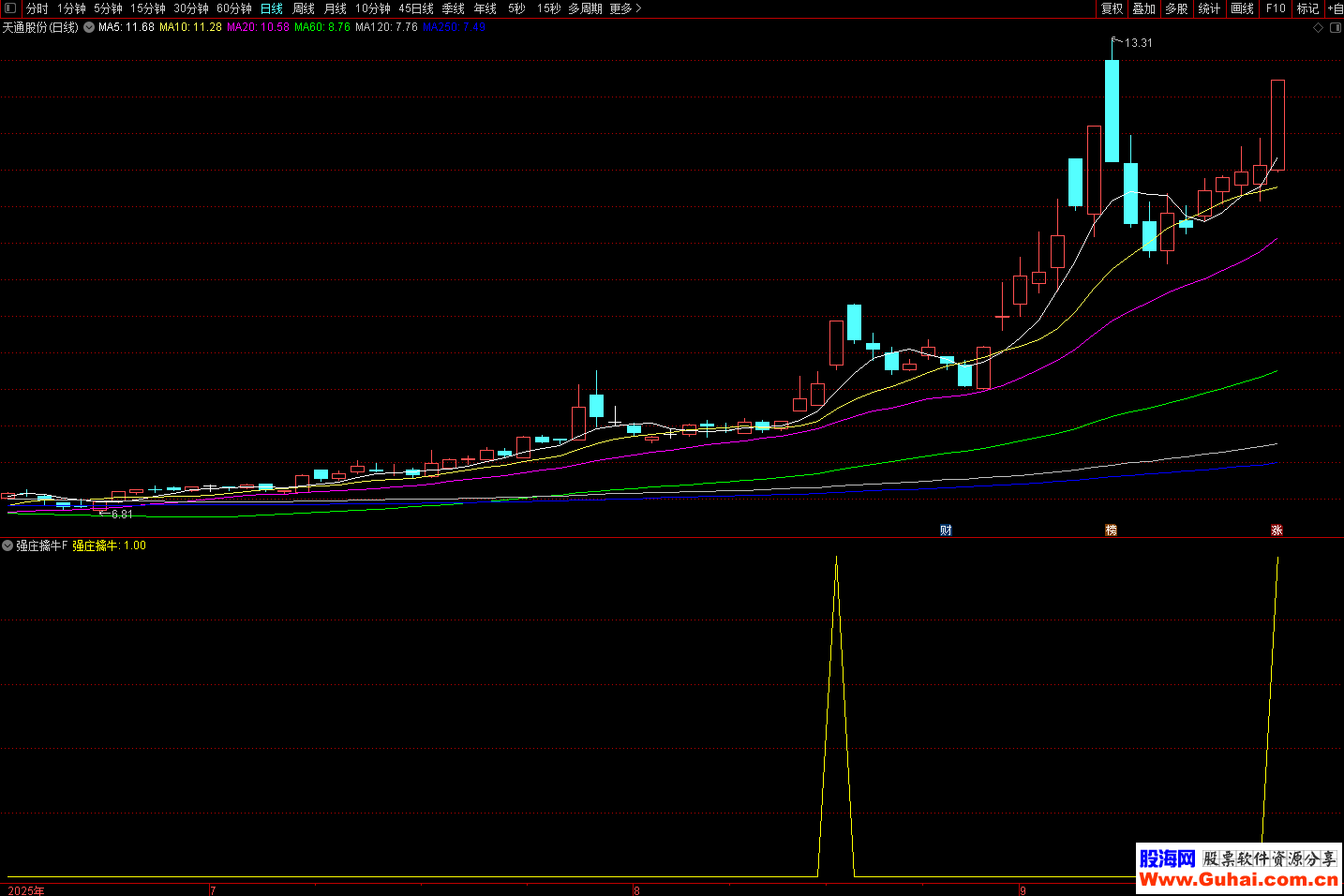Viewport: 1344px width, 896px height.
Task: Click the 天通股份(日线) chart title
Action: 40,28
